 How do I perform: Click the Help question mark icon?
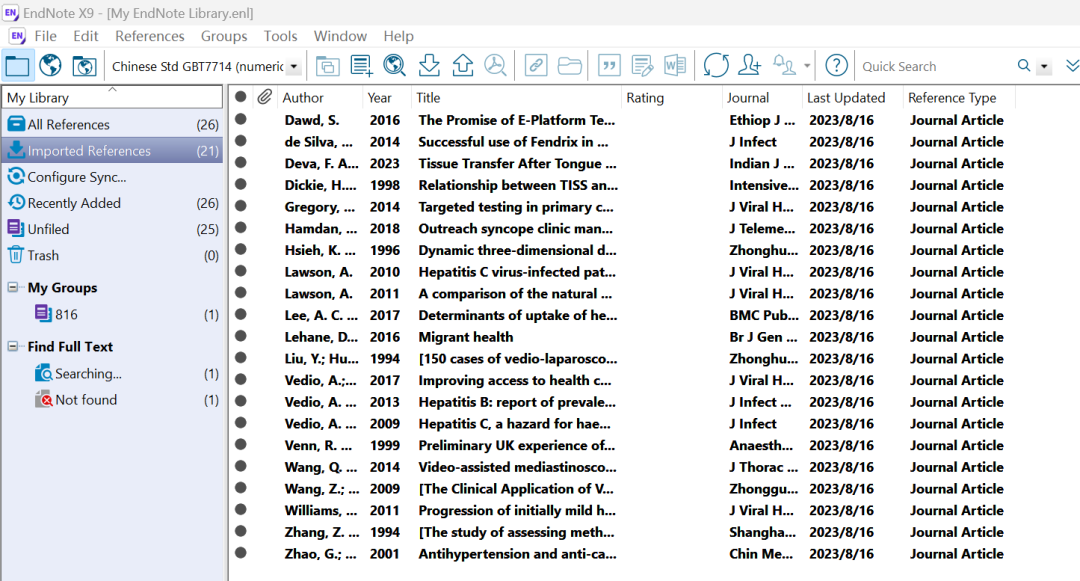pyautogui.click(x=836, y=66)
